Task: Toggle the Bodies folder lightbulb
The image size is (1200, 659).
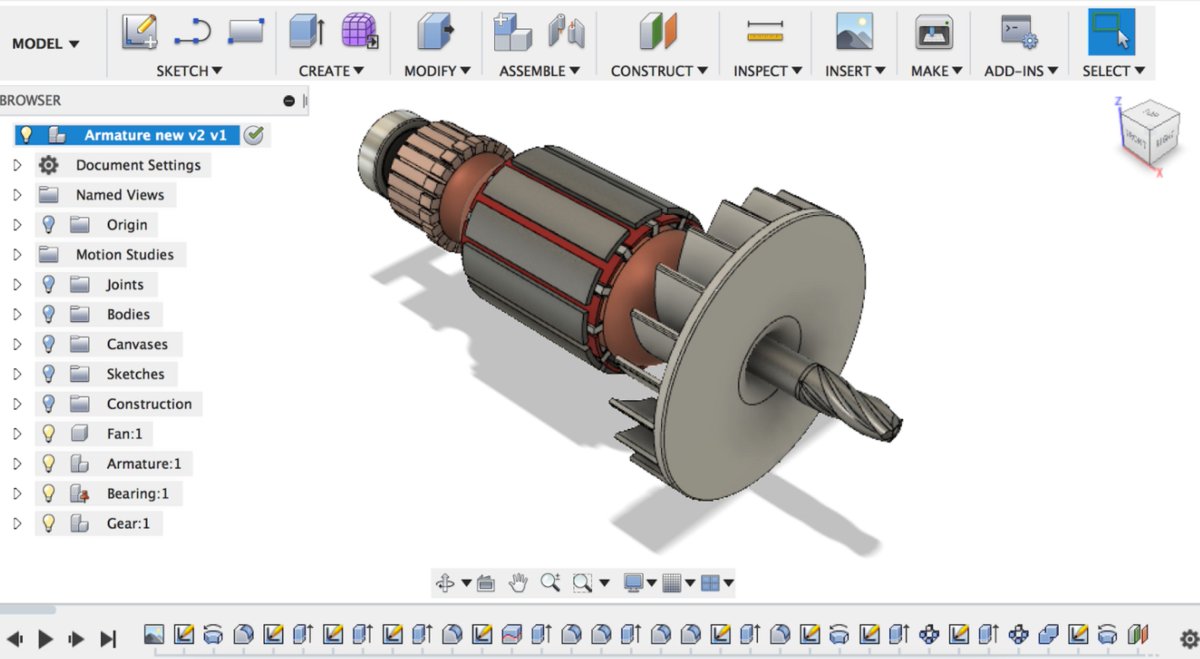Action: click(x=48, y=314)
